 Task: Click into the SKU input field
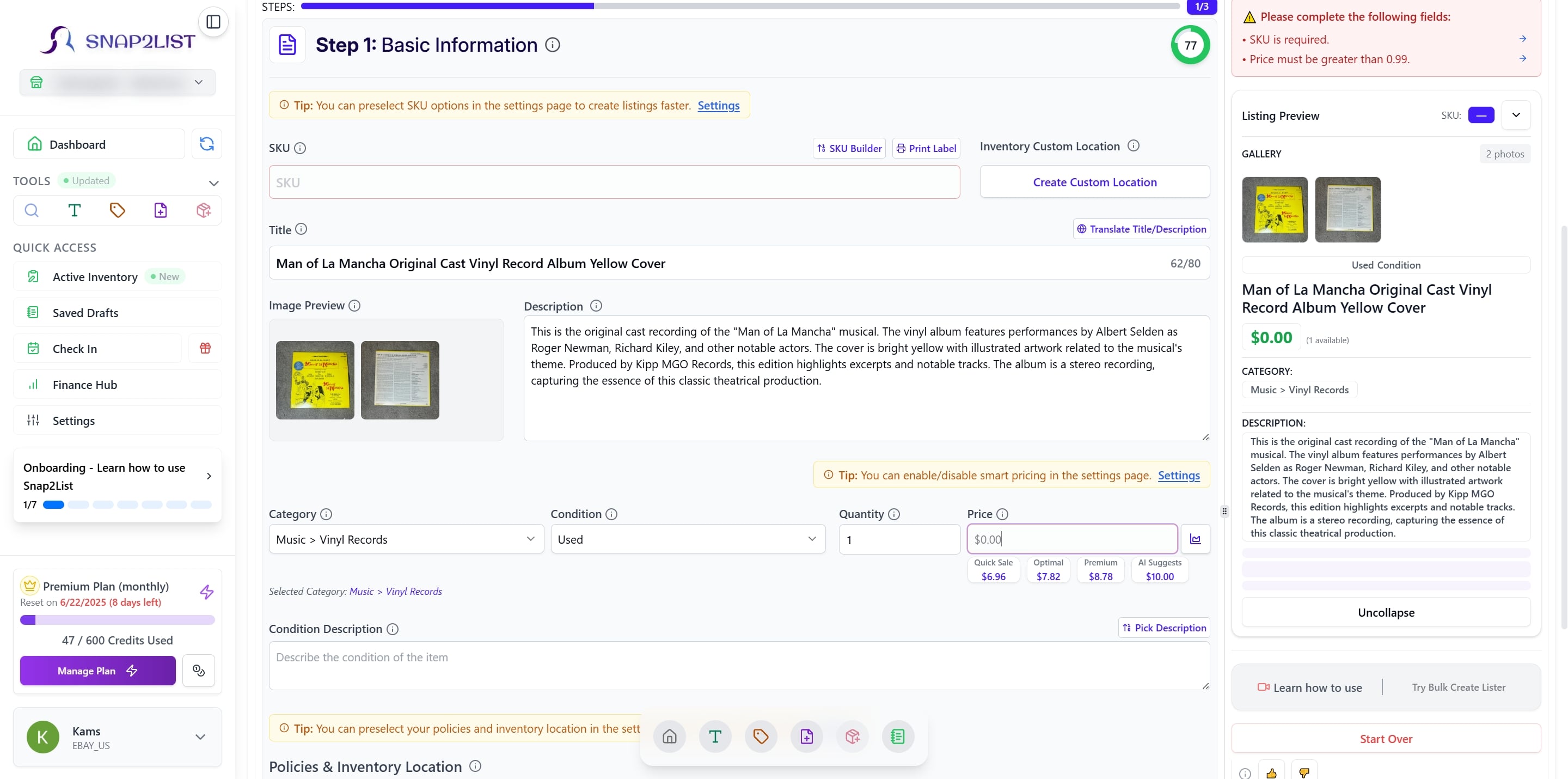click(614, 182)
